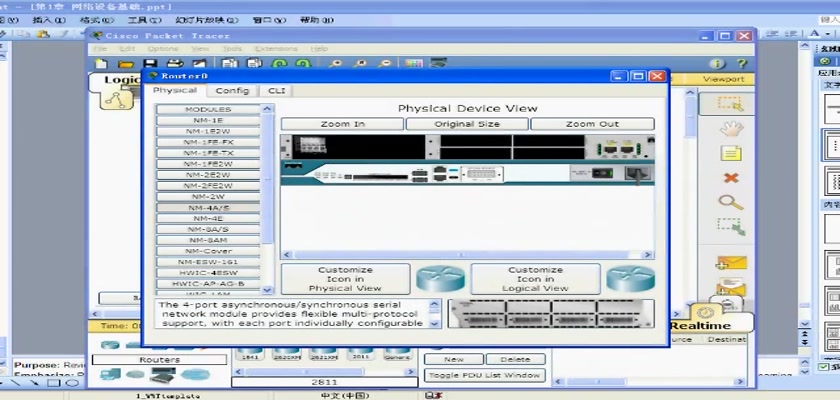
Task: Click the Save floppy disk icon
Action: [x=150, y=63]
